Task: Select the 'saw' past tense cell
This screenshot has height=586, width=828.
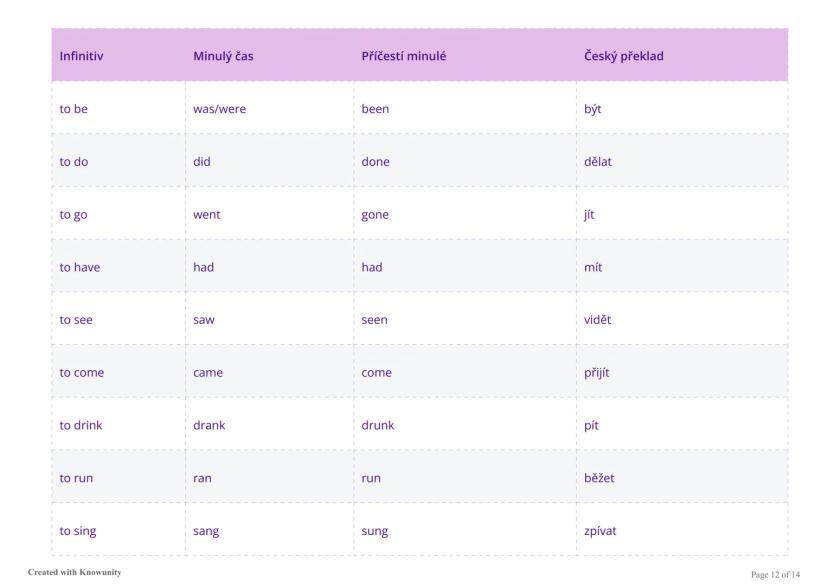Action: (x=203, y=320)
